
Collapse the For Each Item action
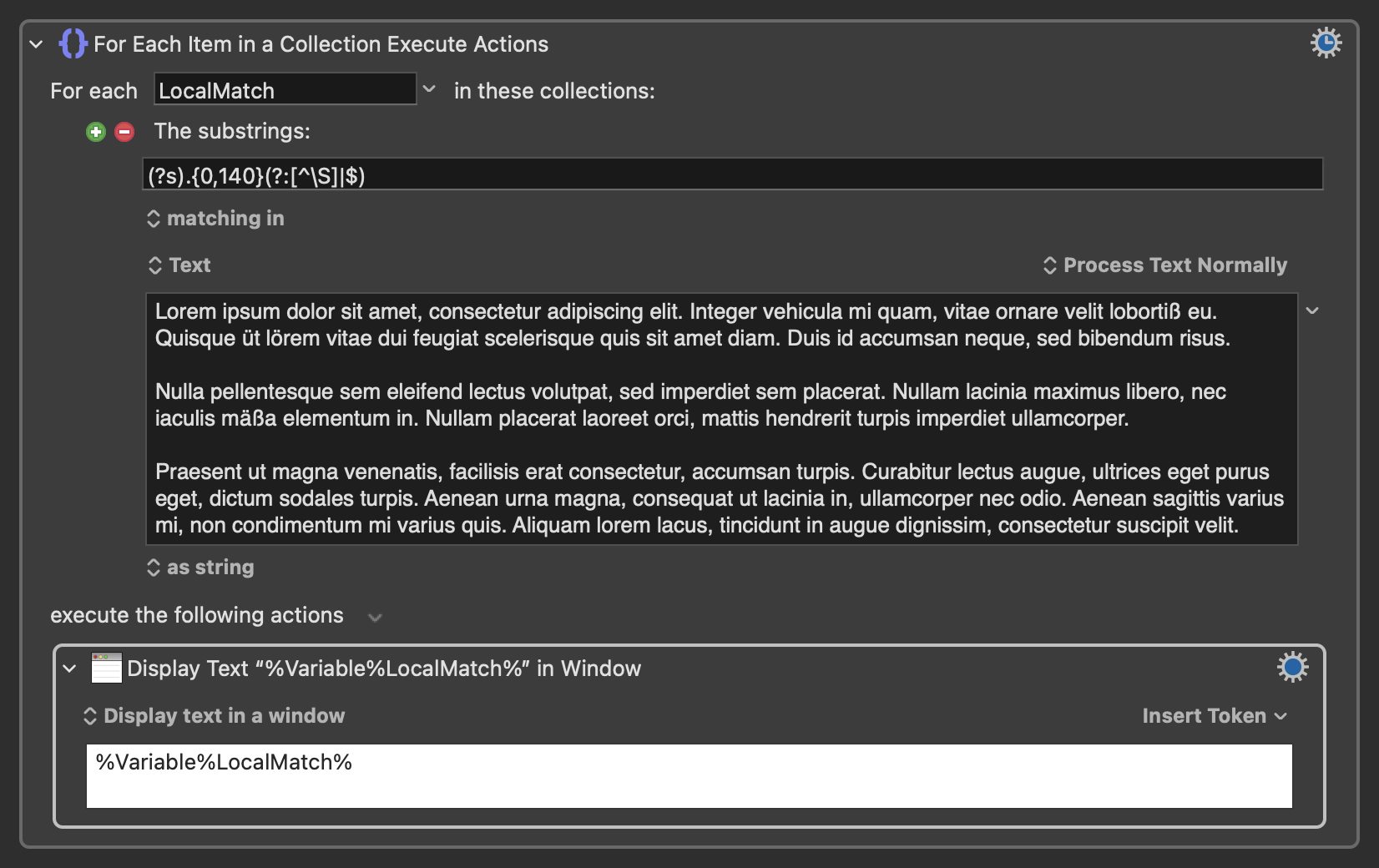36,44
